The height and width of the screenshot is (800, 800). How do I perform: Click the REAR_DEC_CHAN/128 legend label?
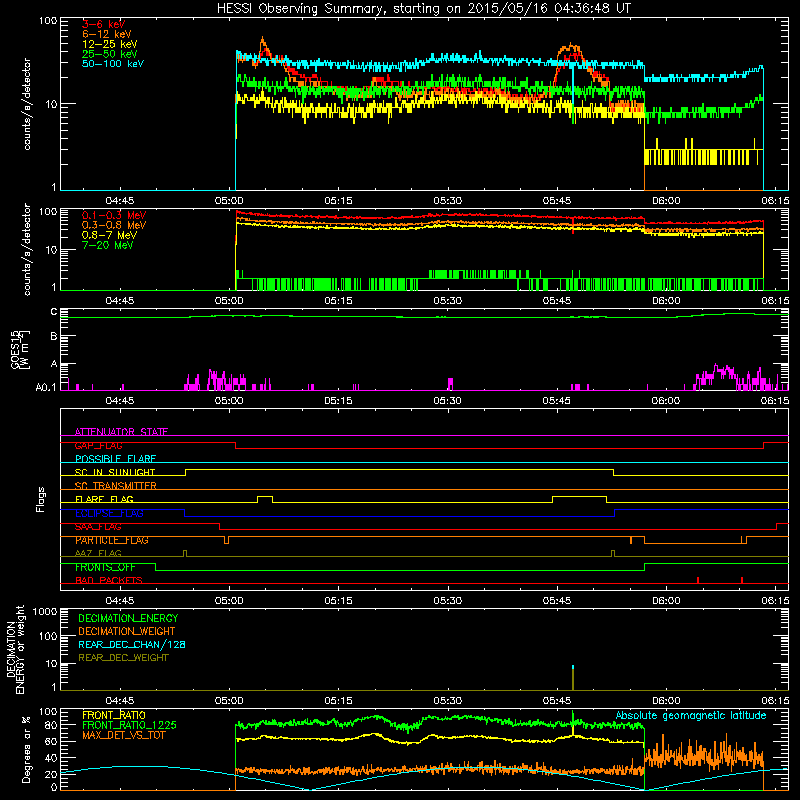tap(132, 644)
